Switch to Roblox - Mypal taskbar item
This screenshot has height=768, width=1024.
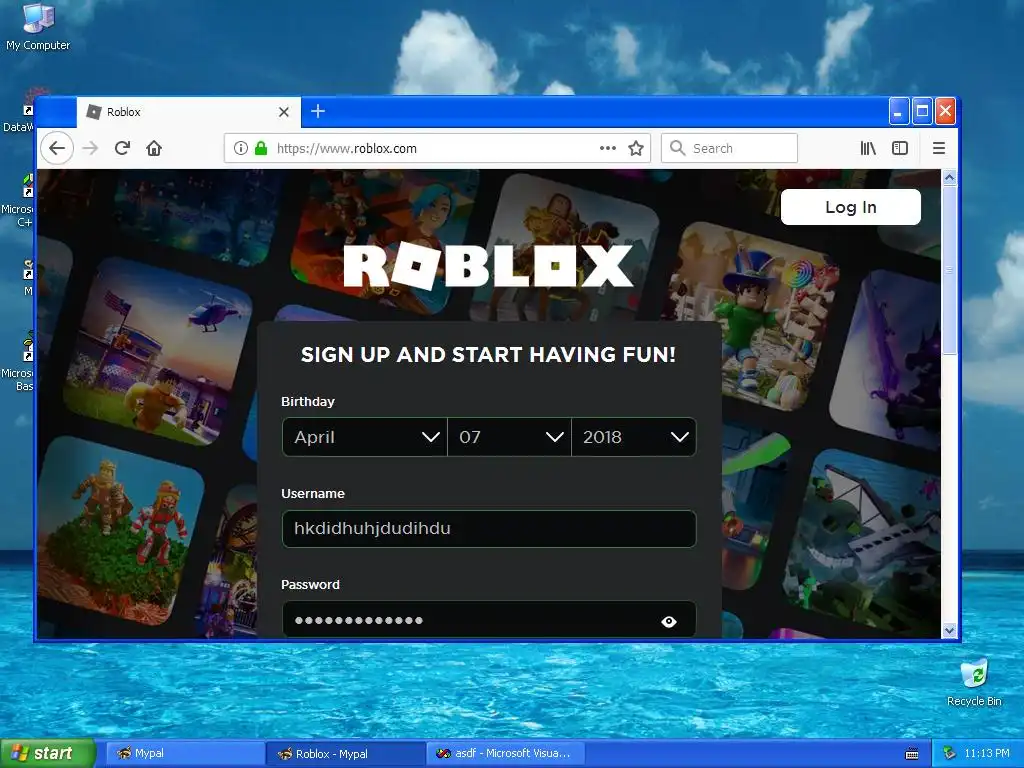coord(346,754)
